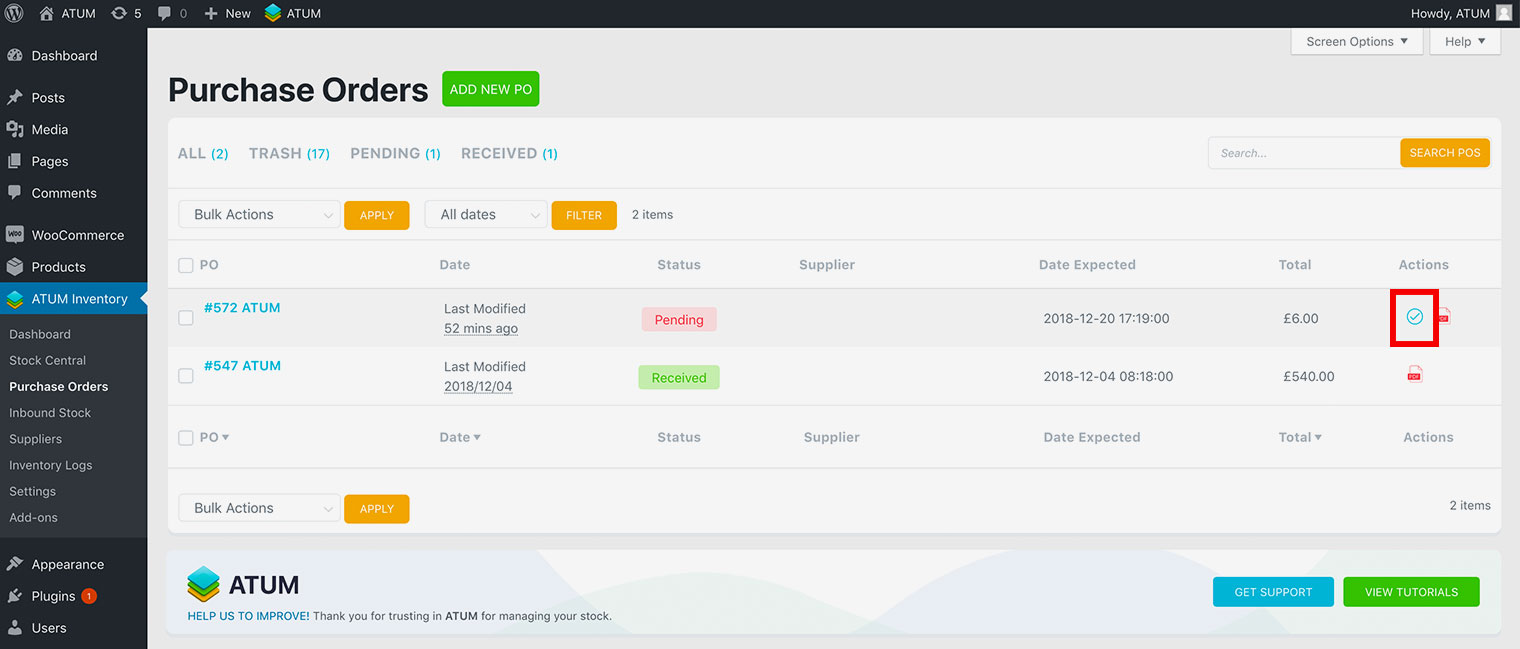This screenshot has height=649, width=1520.
Task: Open the Howdy, ATUM user avatar
Action: click(1504, 13)
